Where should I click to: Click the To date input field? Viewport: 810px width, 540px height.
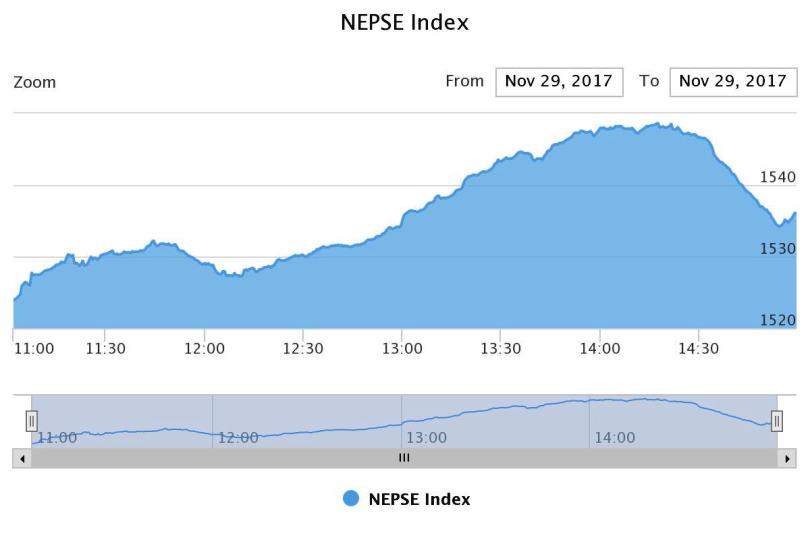[x=733, y=82]
